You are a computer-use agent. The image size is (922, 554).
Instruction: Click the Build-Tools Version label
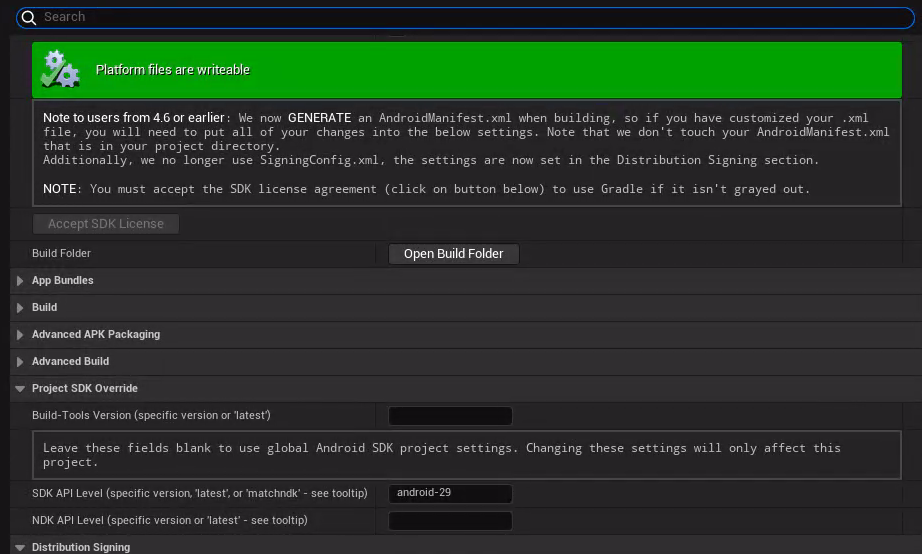(151, 415)
